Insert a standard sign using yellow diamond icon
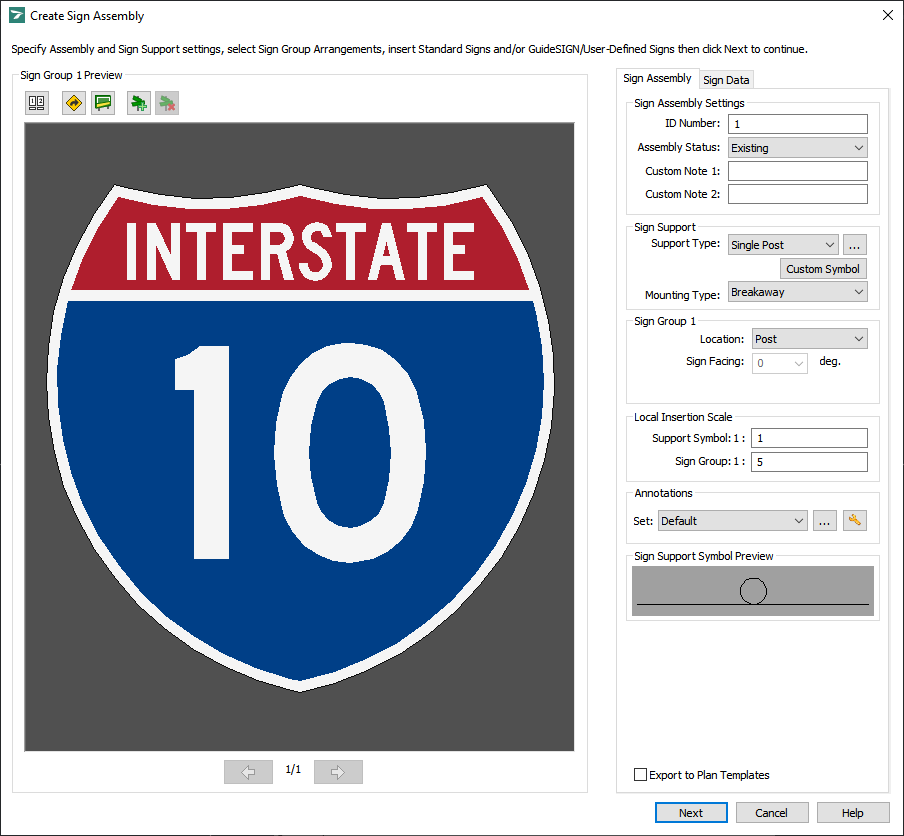904x836 pixels. 74,103
